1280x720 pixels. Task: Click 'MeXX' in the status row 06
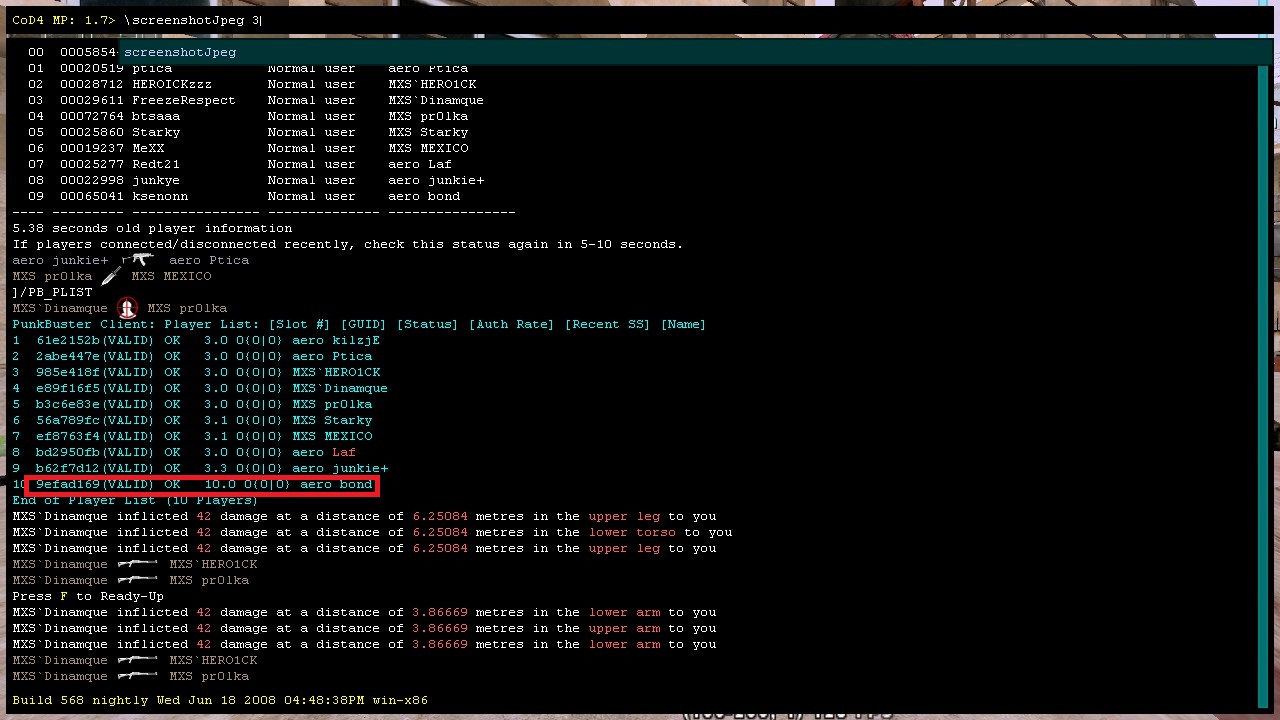click(148, 148)
